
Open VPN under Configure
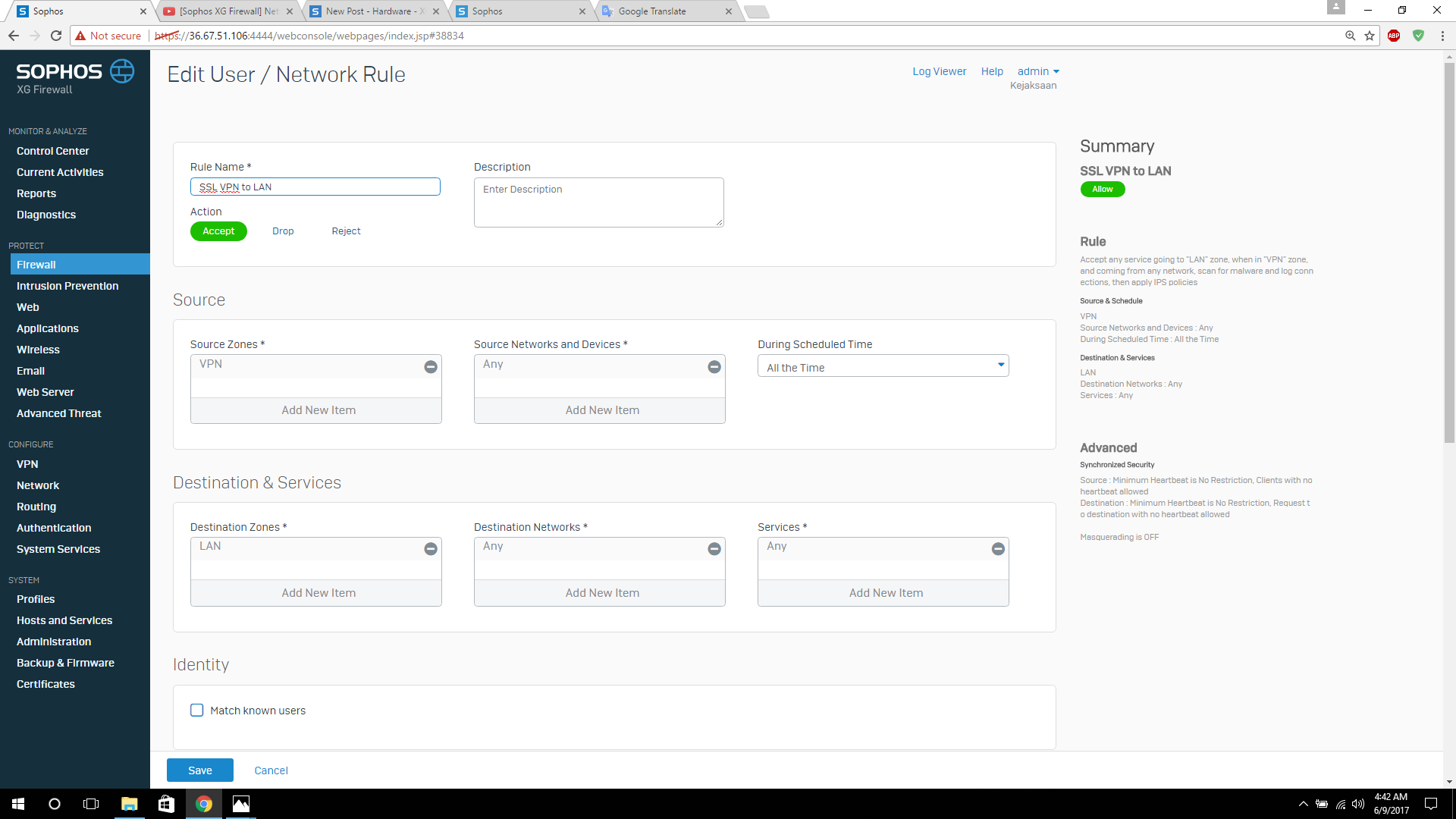tap(27, 464)
